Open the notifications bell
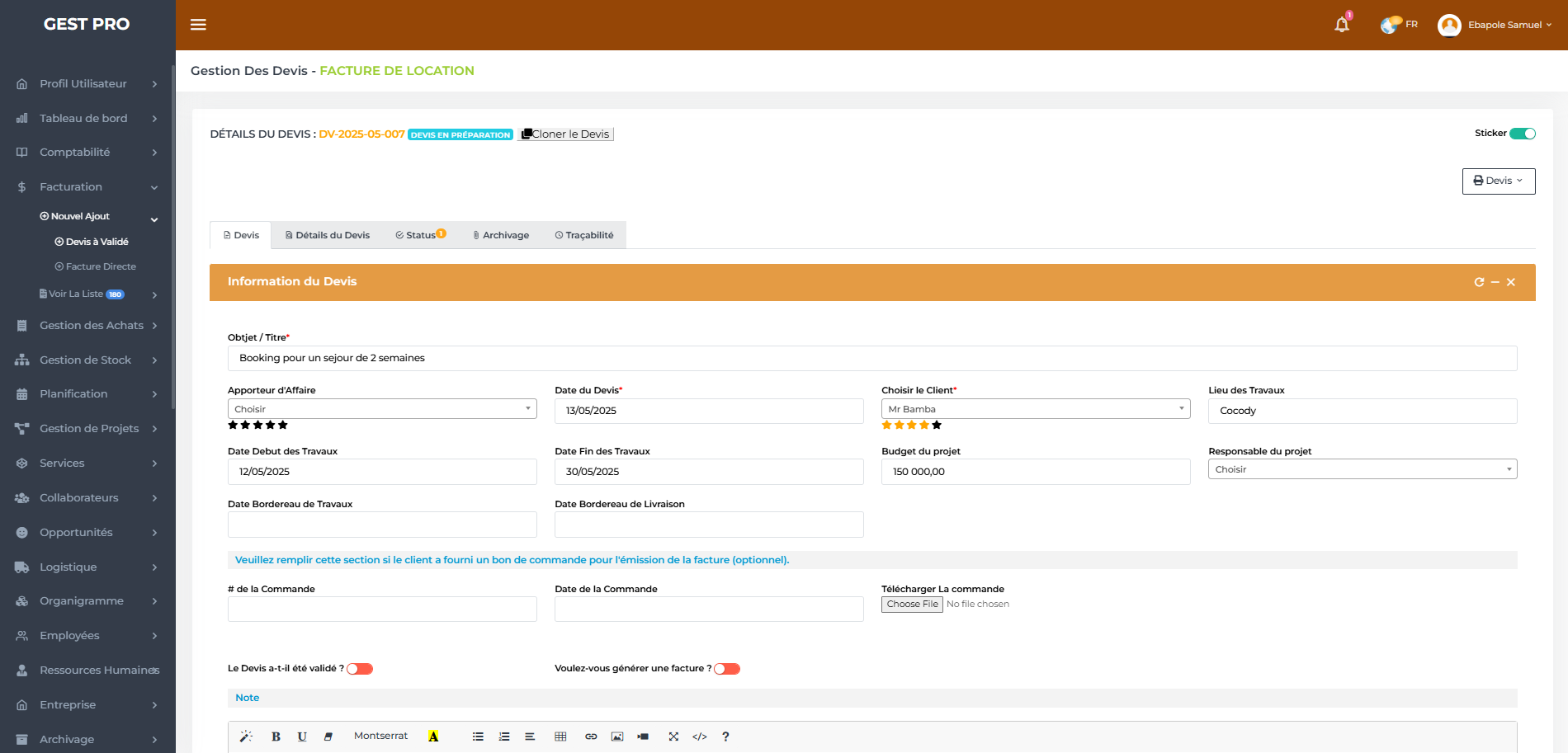Screen dimensions: 1568x753 (x=1342, y=25)
